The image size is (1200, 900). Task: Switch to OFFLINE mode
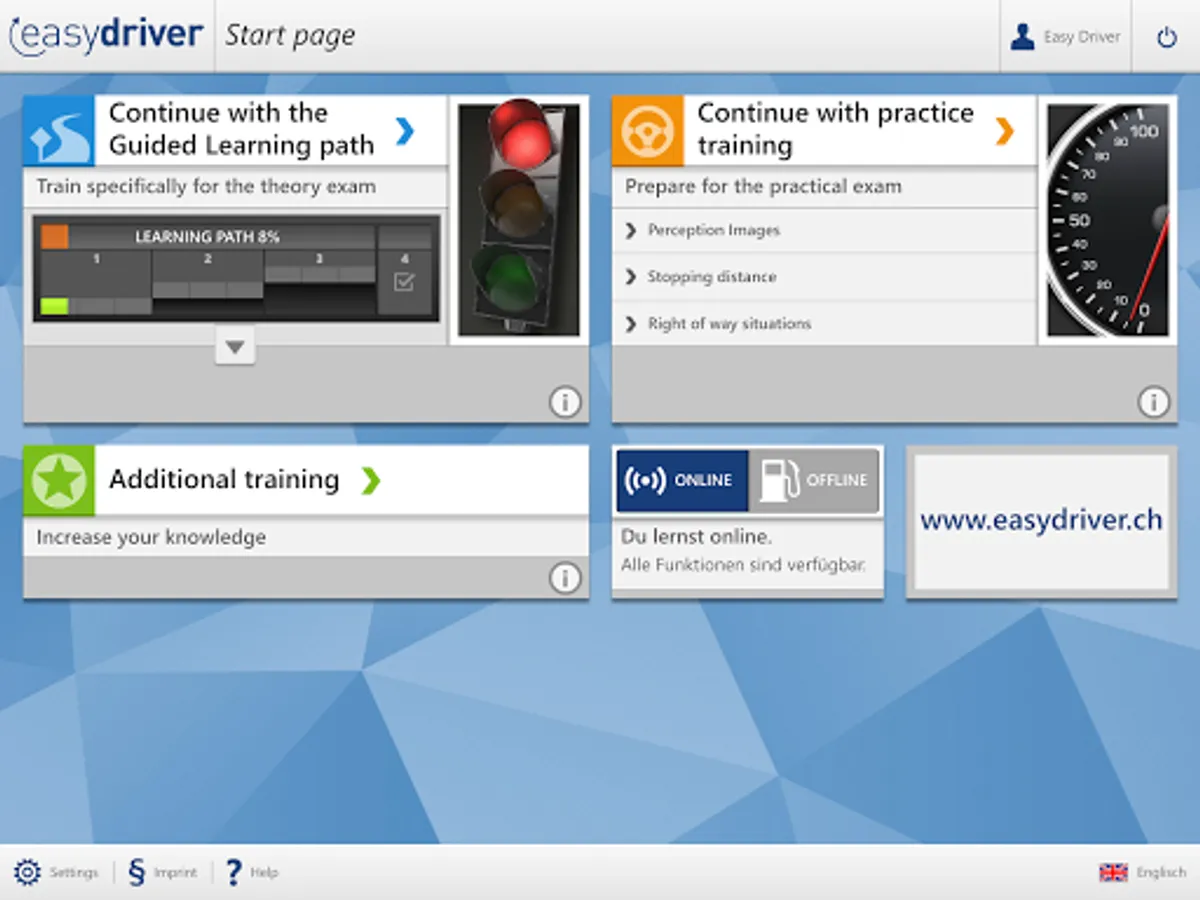[814, 480]
